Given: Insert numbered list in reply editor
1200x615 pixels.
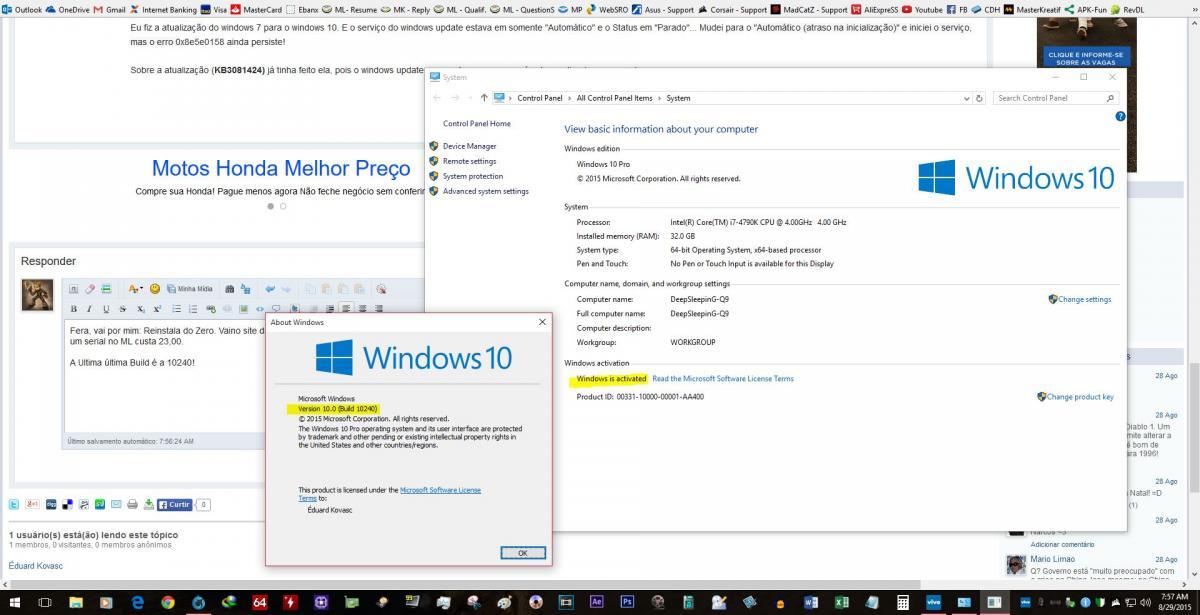Looking at the screenshot, I should [x=193, y=309].
